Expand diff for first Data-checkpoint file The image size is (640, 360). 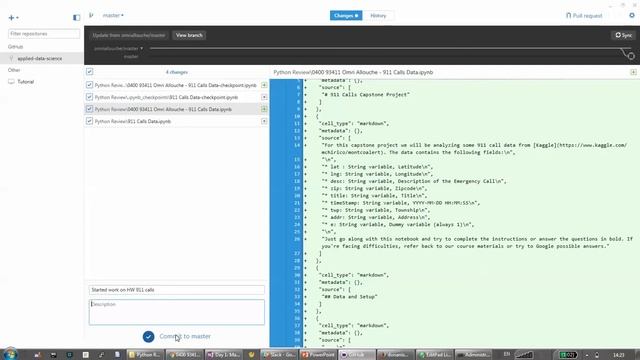[x=264, y=85]
